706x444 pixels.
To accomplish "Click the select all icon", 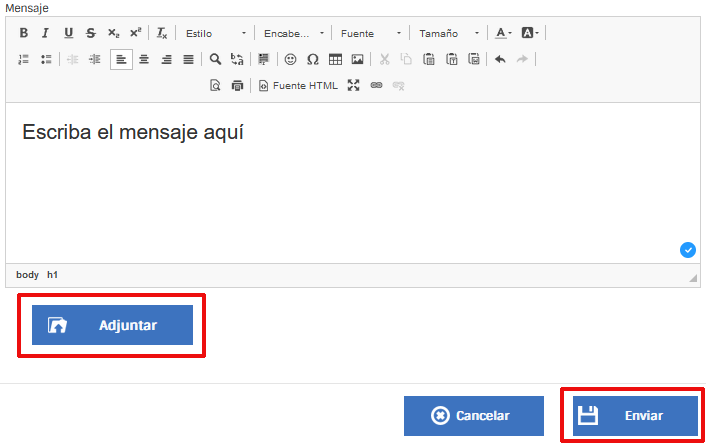I will (263, 59).
